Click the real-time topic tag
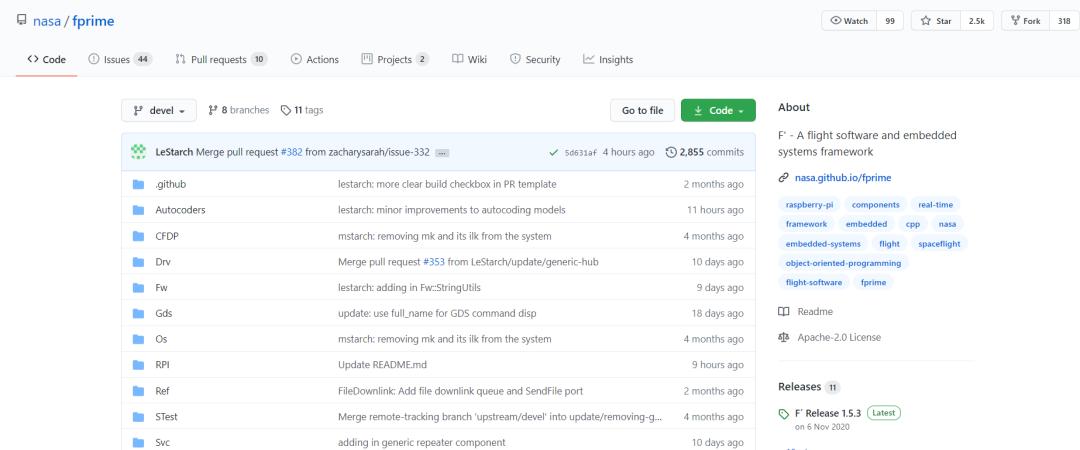 [x=935, y=205]
